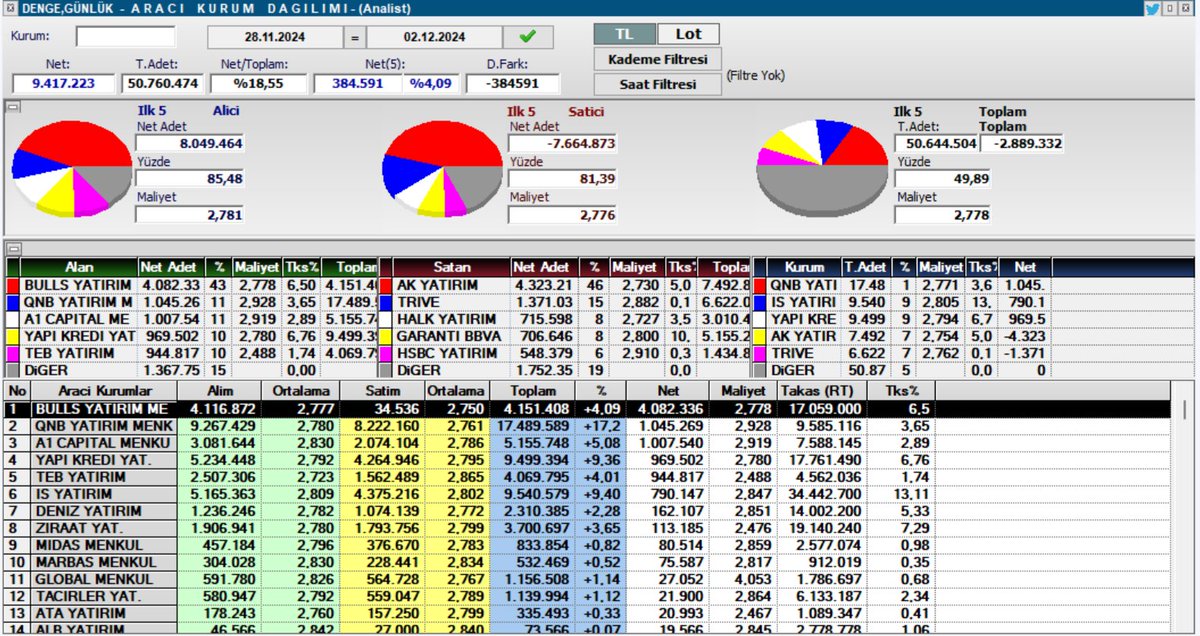Sort by the Kurum column header
Viewport: 1200px width, 636px height.
point(804,268)
